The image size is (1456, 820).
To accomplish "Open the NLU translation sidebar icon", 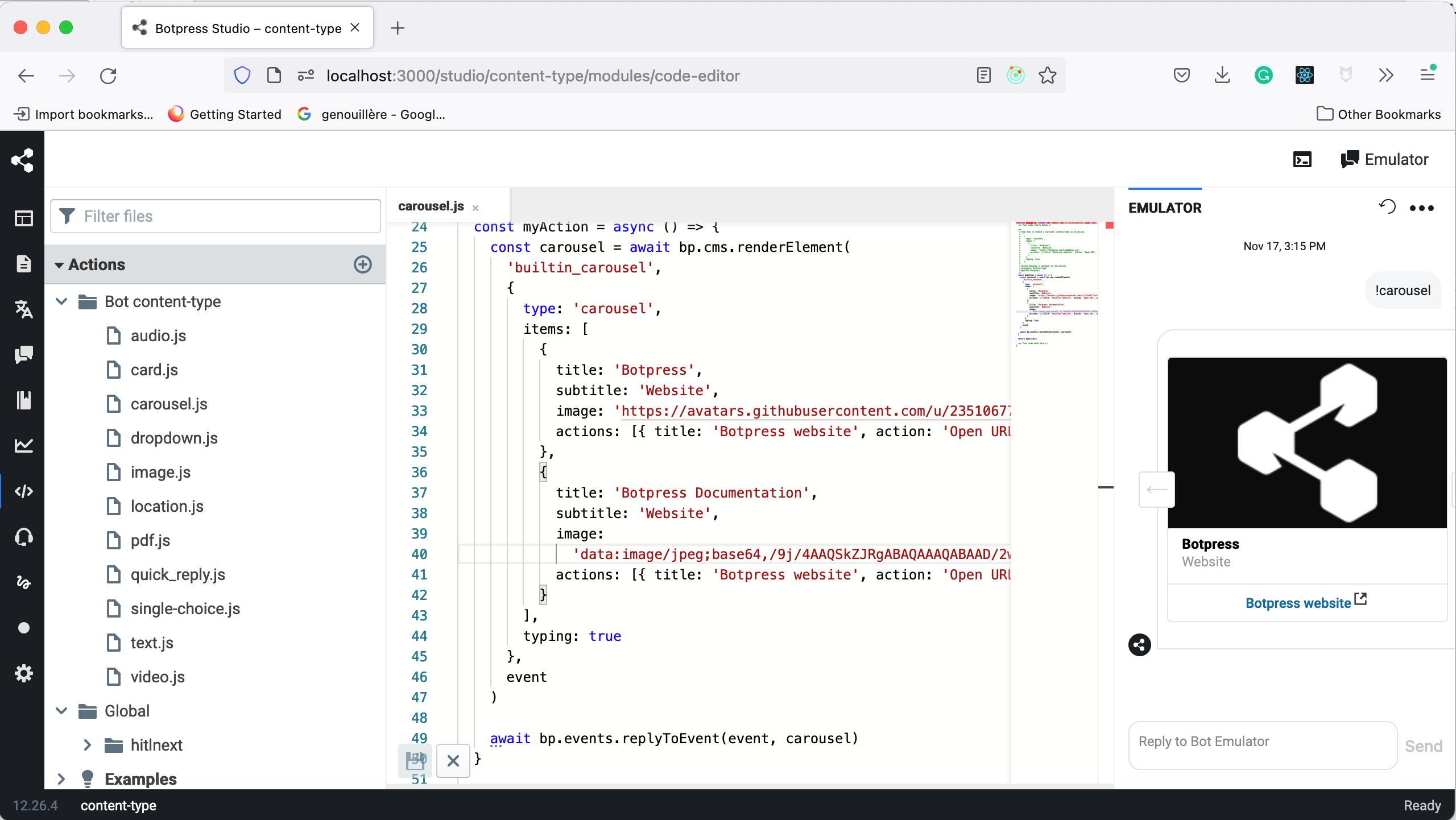I will (x=23, y=309).
